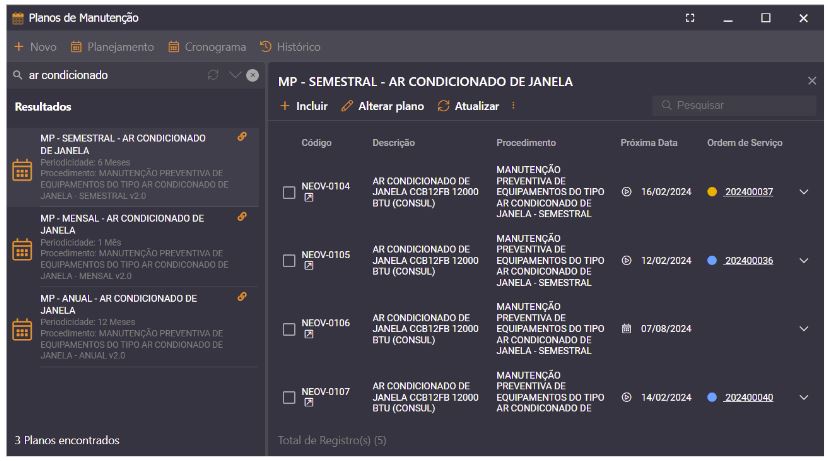Open the three-dot more options menu
Screen dimensions: 828x461
click(513, 106)
